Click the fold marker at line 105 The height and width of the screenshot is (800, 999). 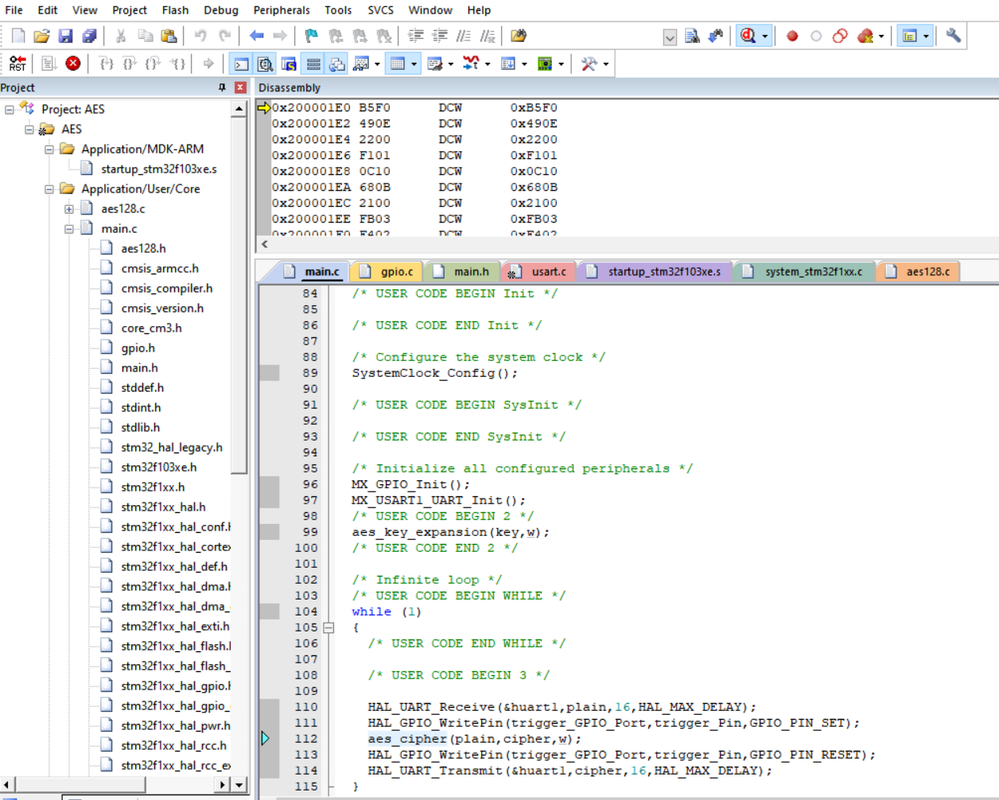click(328, 628)
